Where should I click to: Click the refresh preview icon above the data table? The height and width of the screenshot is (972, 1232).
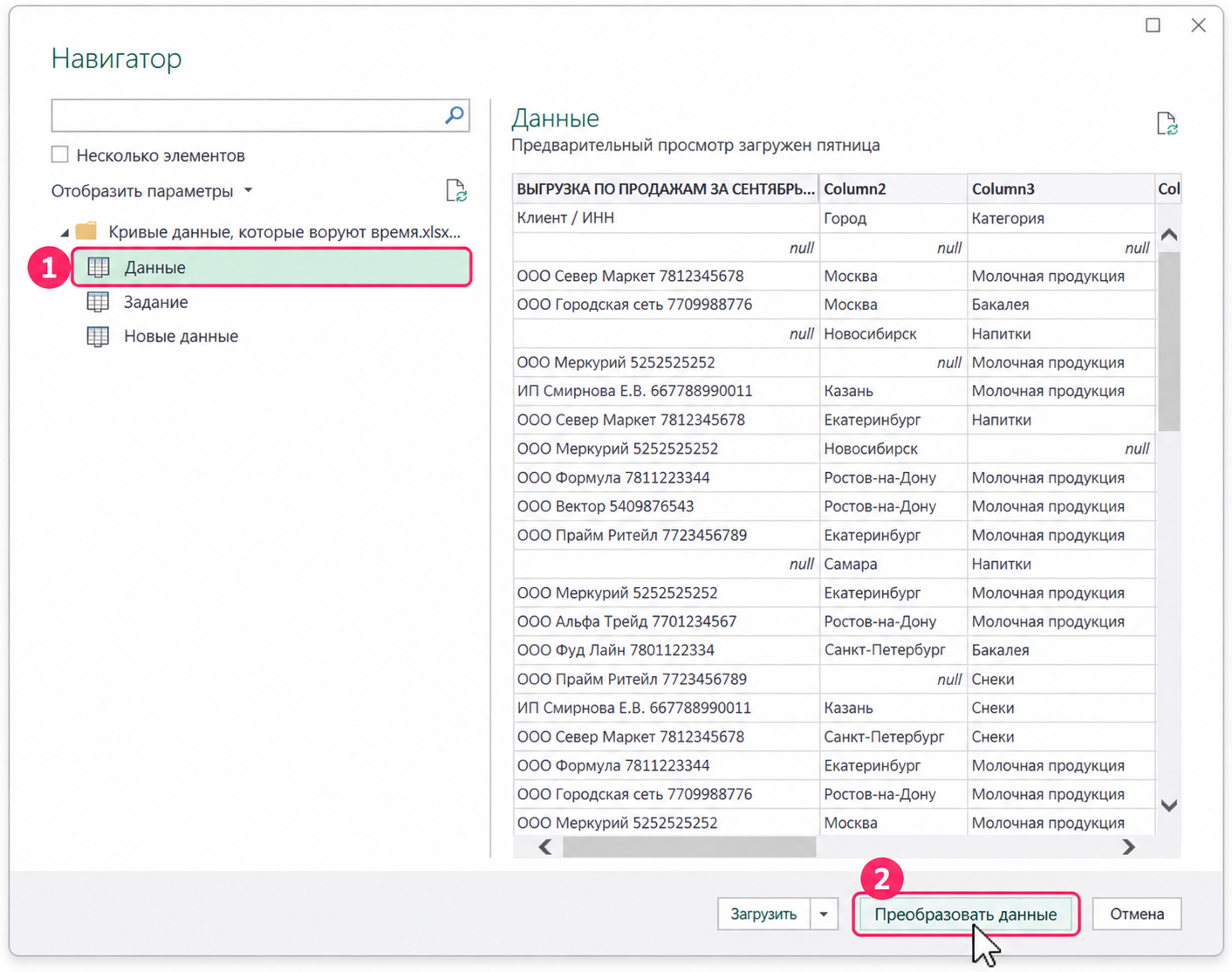(x=1167, y=124)
